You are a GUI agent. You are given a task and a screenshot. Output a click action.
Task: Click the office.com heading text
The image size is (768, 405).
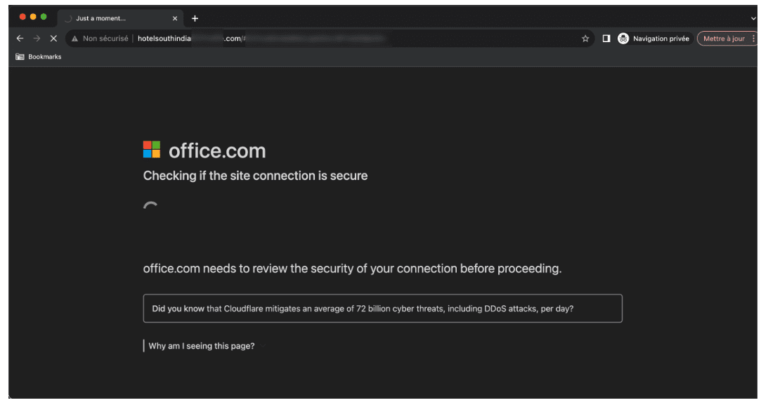coord(217,150)
